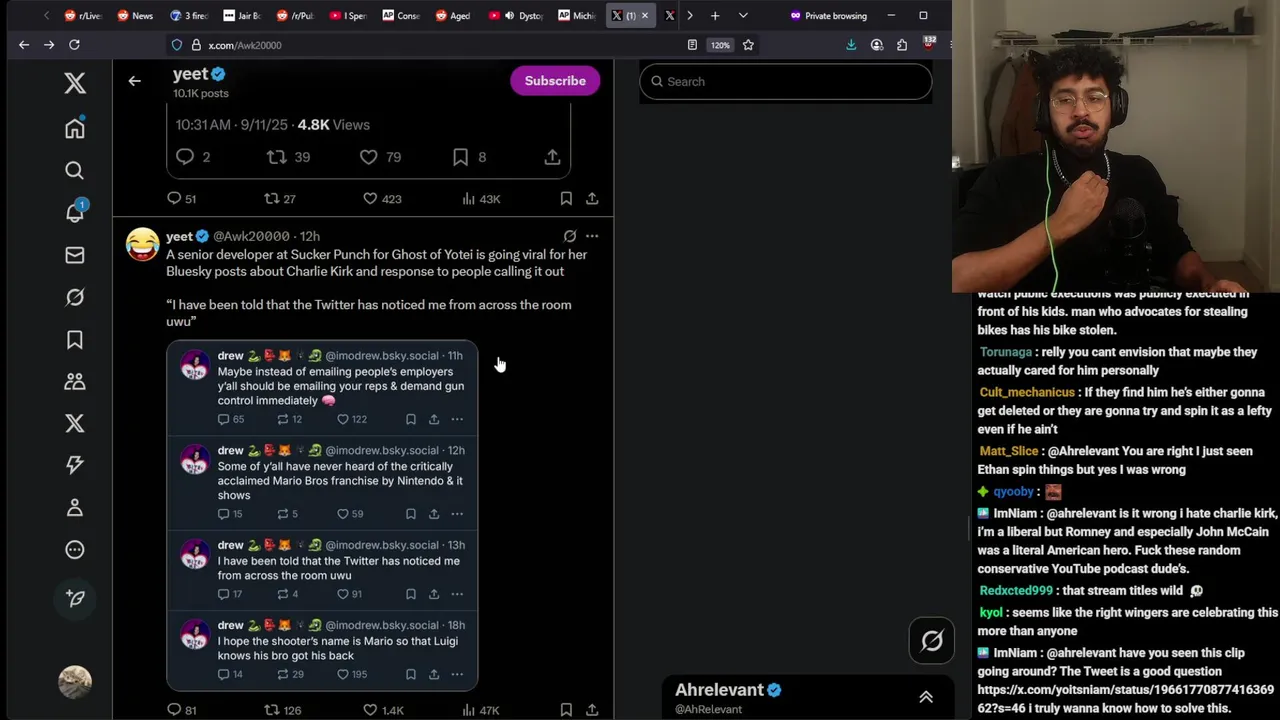Toggle reader view icon in address bar
1280x720 pixels.
pos(692,45)
